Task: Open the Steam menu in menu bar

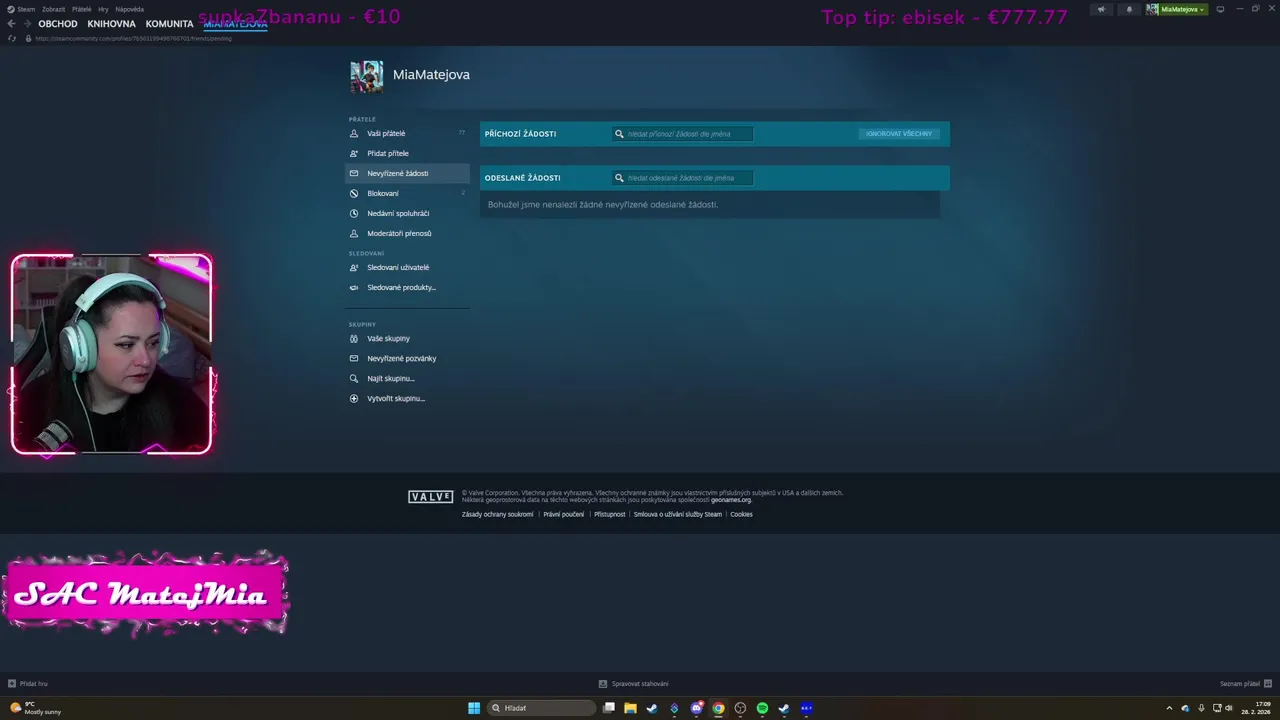Action: tap(22, 9)
